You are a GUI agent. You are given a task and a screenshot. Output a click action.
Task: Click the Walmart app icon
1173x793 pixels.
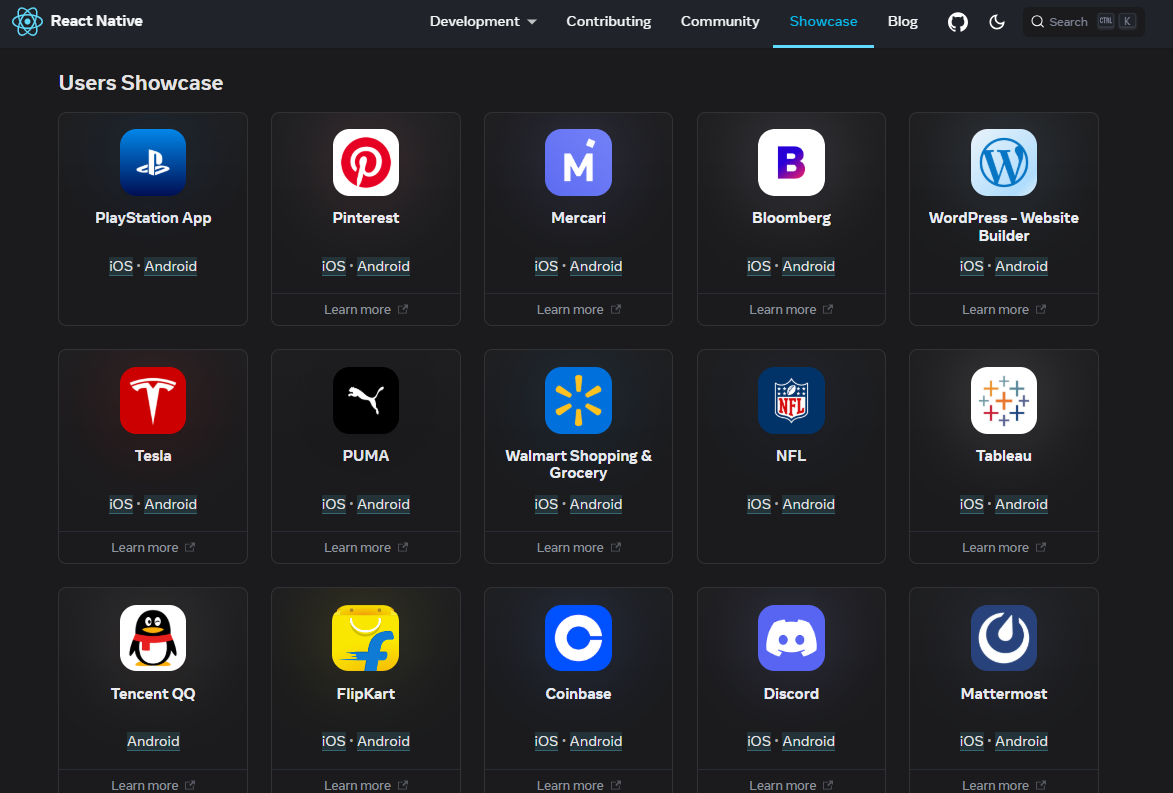tap(578, 400)
